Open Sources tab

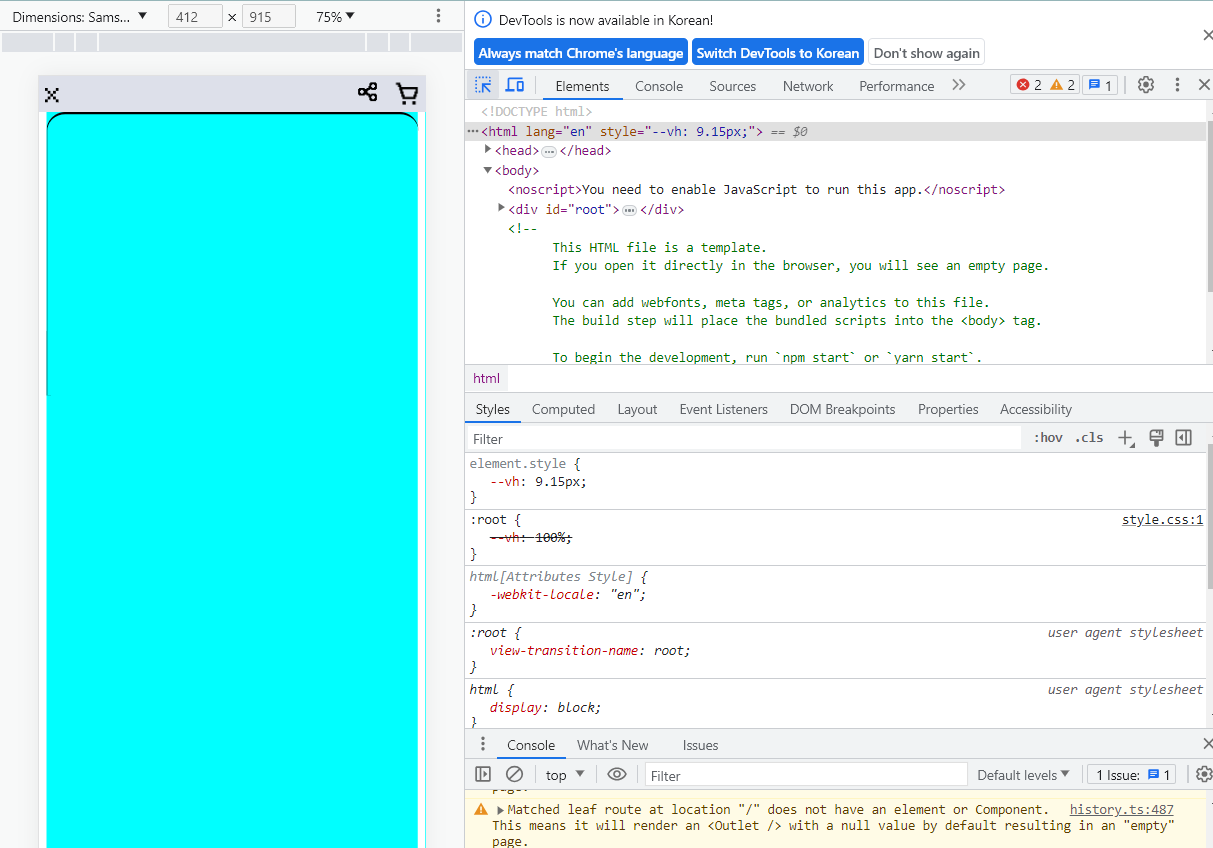733,86
